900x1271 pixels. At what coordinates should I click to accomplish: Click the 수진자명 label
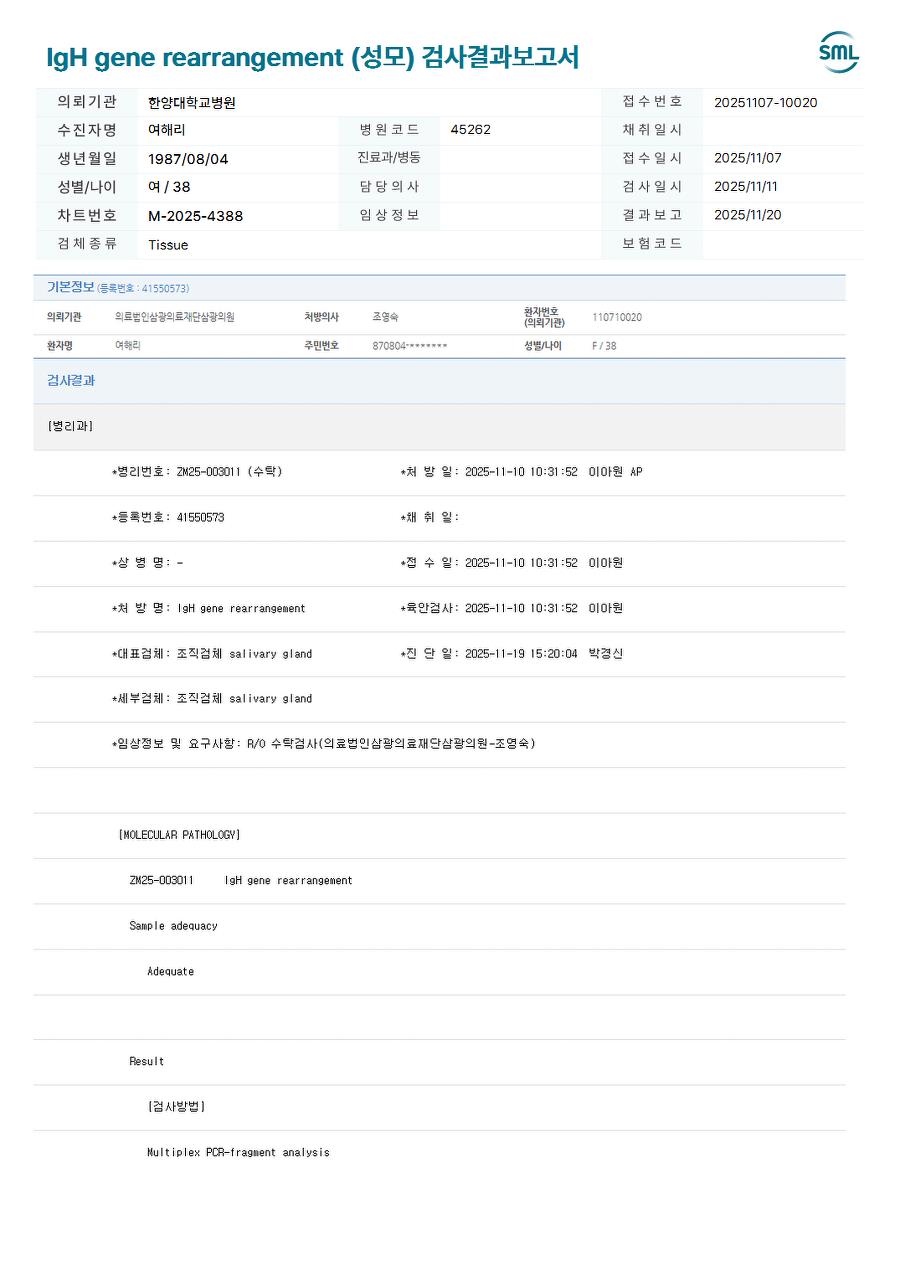coord(87,130)
